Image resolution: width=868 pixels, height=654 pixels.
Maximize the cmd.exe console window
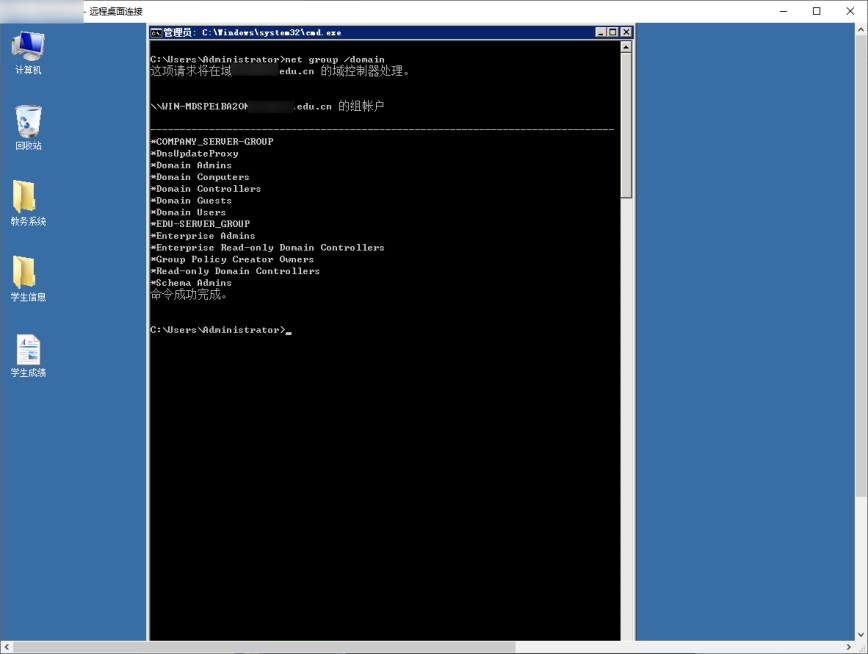(x=613, y=32)
